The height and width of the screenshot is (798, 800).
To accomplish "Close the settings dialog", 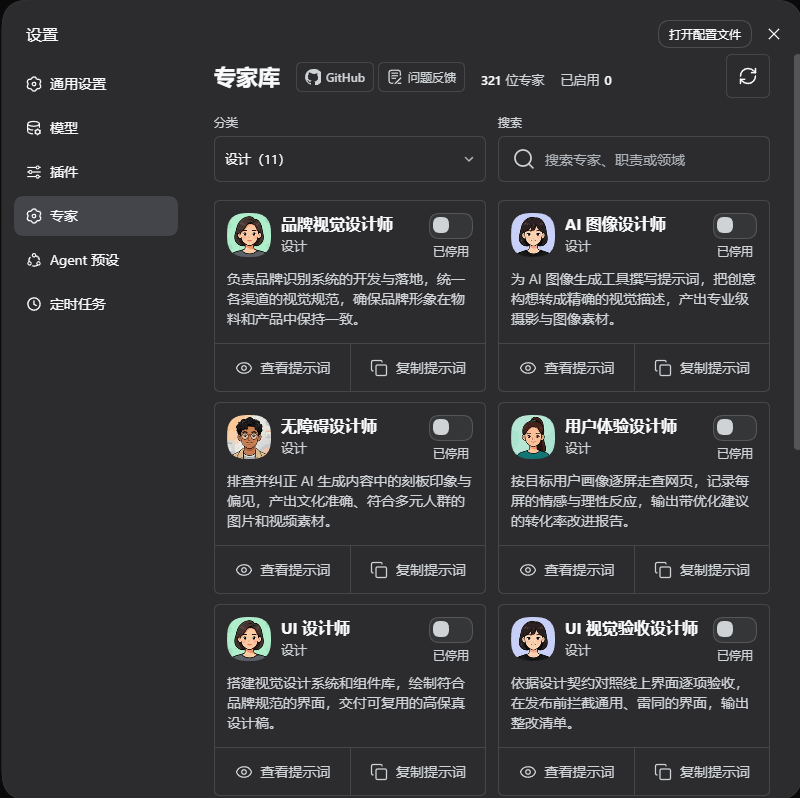I will click(773, 34).
